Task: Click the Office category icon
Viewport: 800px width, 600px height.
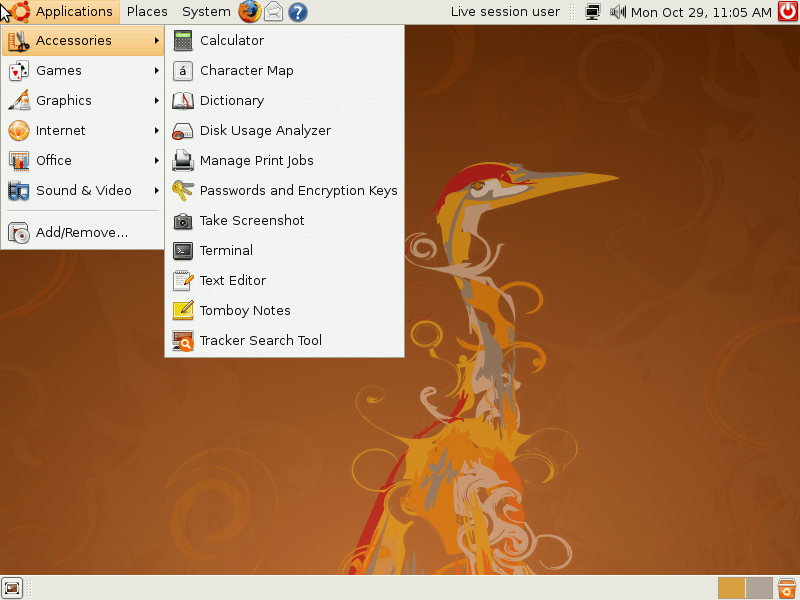Action: point(18,161)
